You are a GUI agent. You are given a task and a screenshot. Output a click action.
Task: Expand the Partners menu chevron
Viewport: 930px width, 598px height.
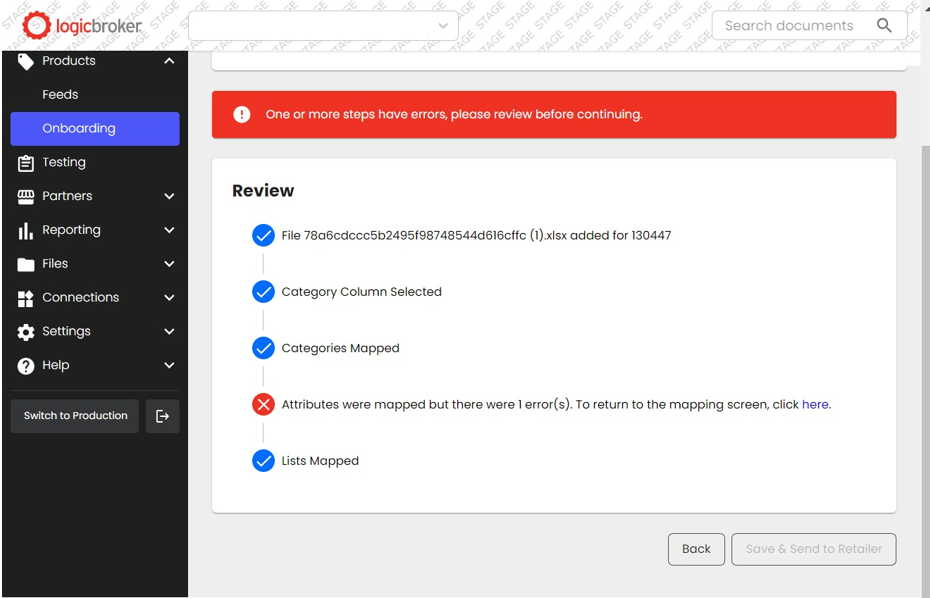pos(169,197)
